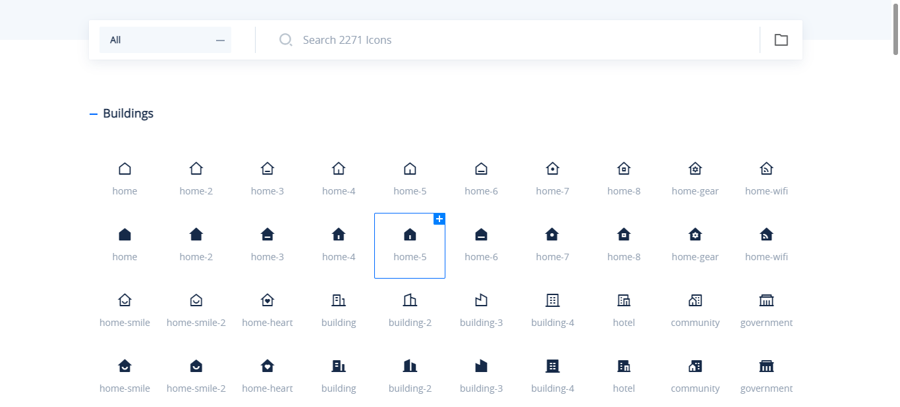Viewport: 900px width, 407px height.
Task: Pick the filled home-smile-2 icon
Action: [x=196, y=366]
